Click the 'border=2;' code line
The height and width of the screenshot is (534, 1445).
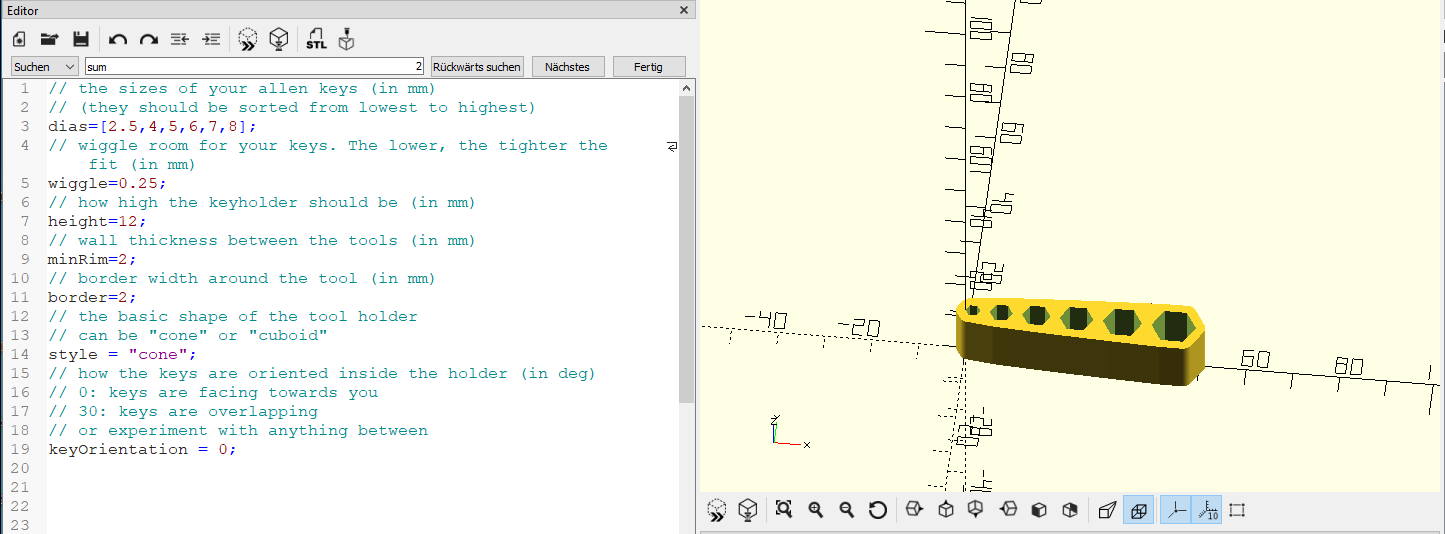pos(92,298)
